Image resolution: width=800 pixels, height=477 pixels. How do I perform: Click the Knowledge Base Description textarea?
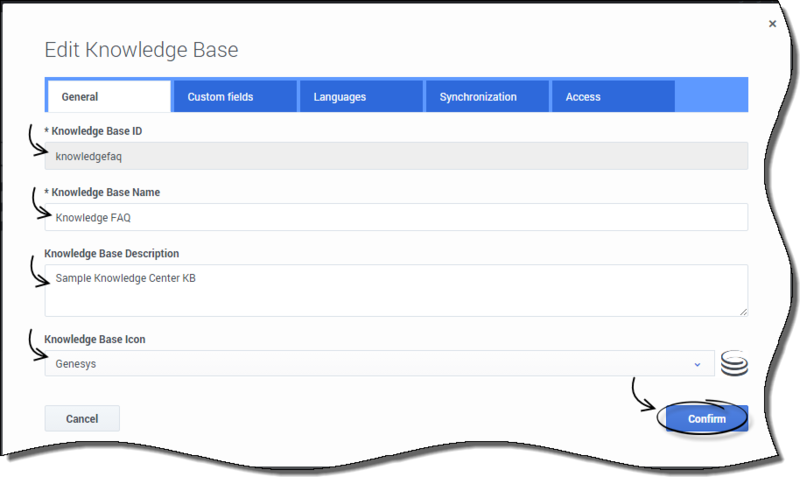(396, 290)
